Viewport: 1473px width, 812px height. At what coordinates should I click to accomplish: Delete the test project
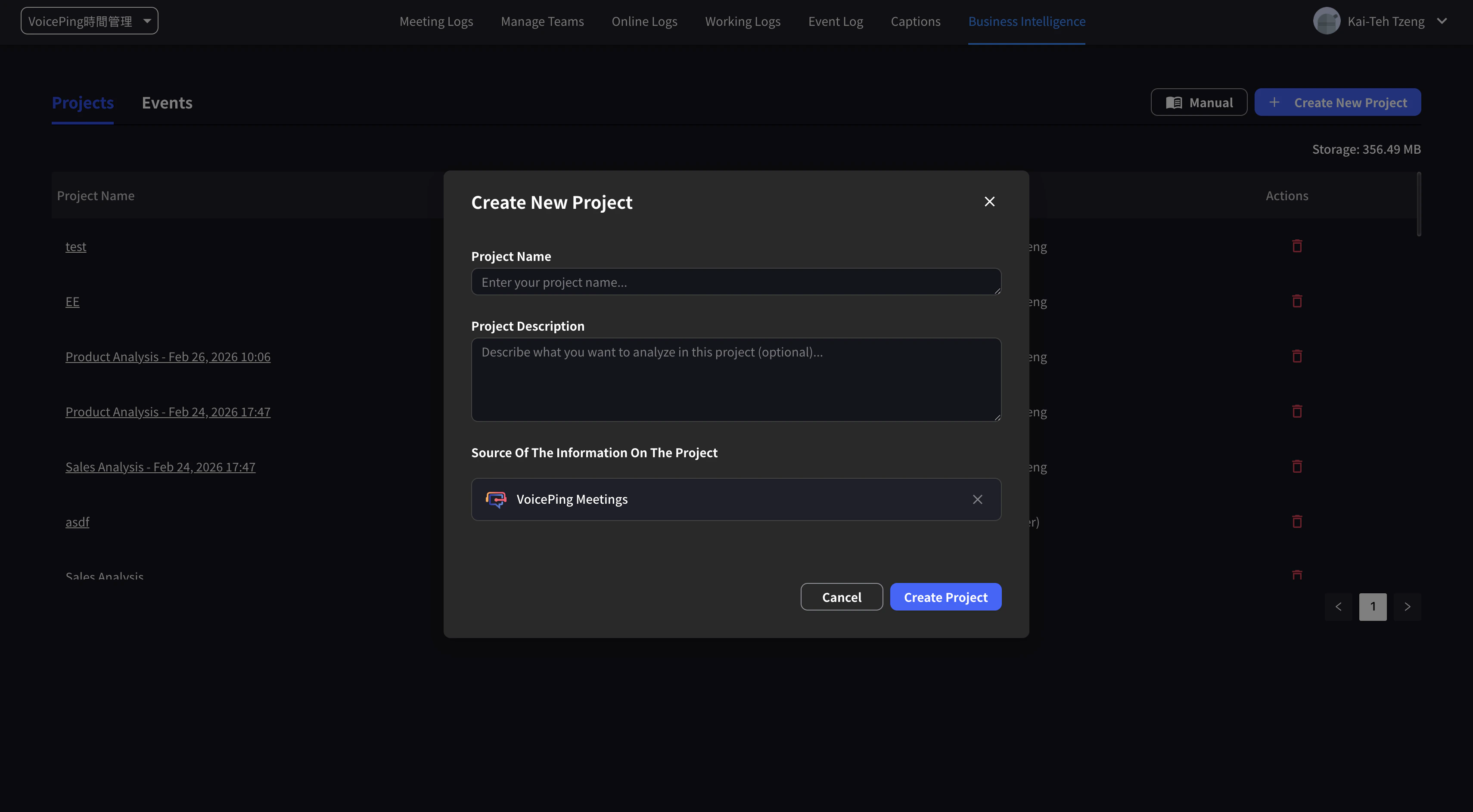point(1297,246)
